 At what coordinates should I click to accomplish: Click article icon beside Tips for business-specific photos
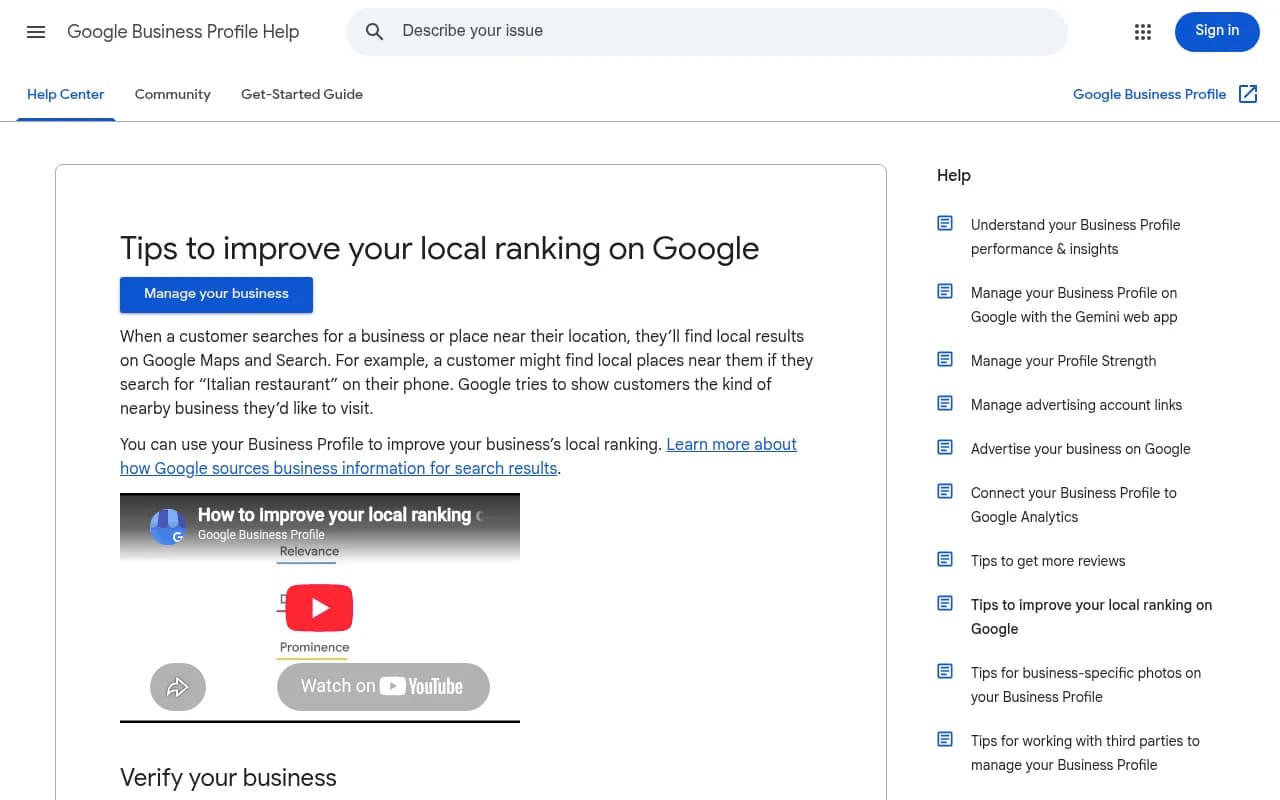pos(945,671)
